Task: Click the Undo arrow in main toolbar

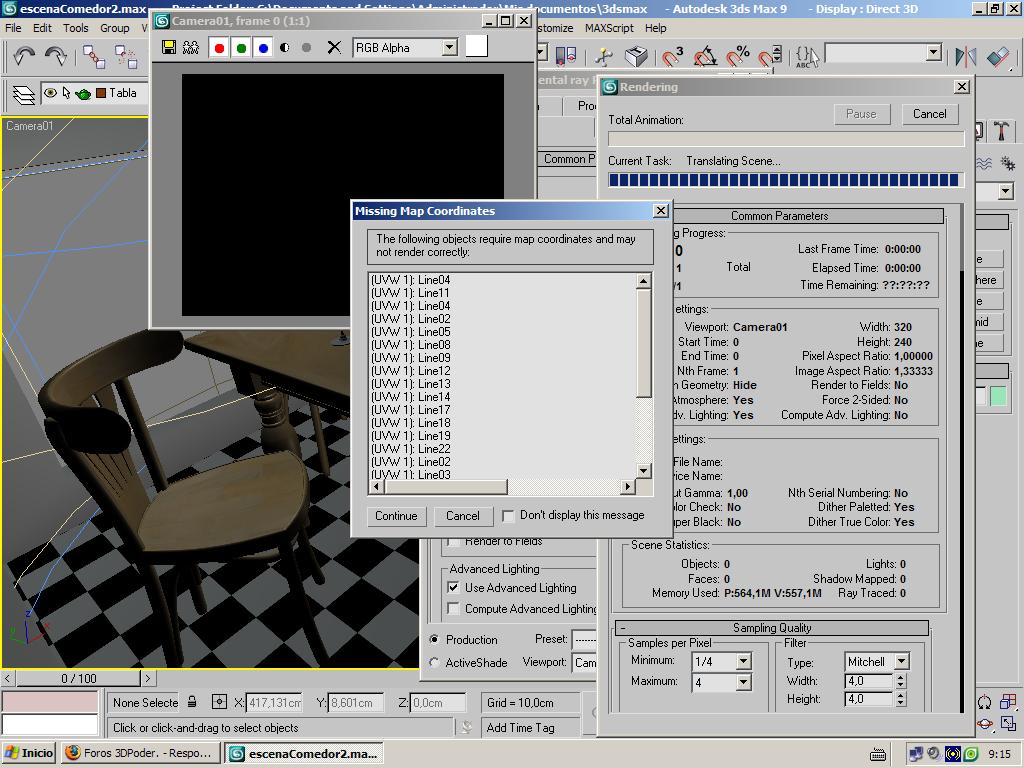Action: pos(24,56)
